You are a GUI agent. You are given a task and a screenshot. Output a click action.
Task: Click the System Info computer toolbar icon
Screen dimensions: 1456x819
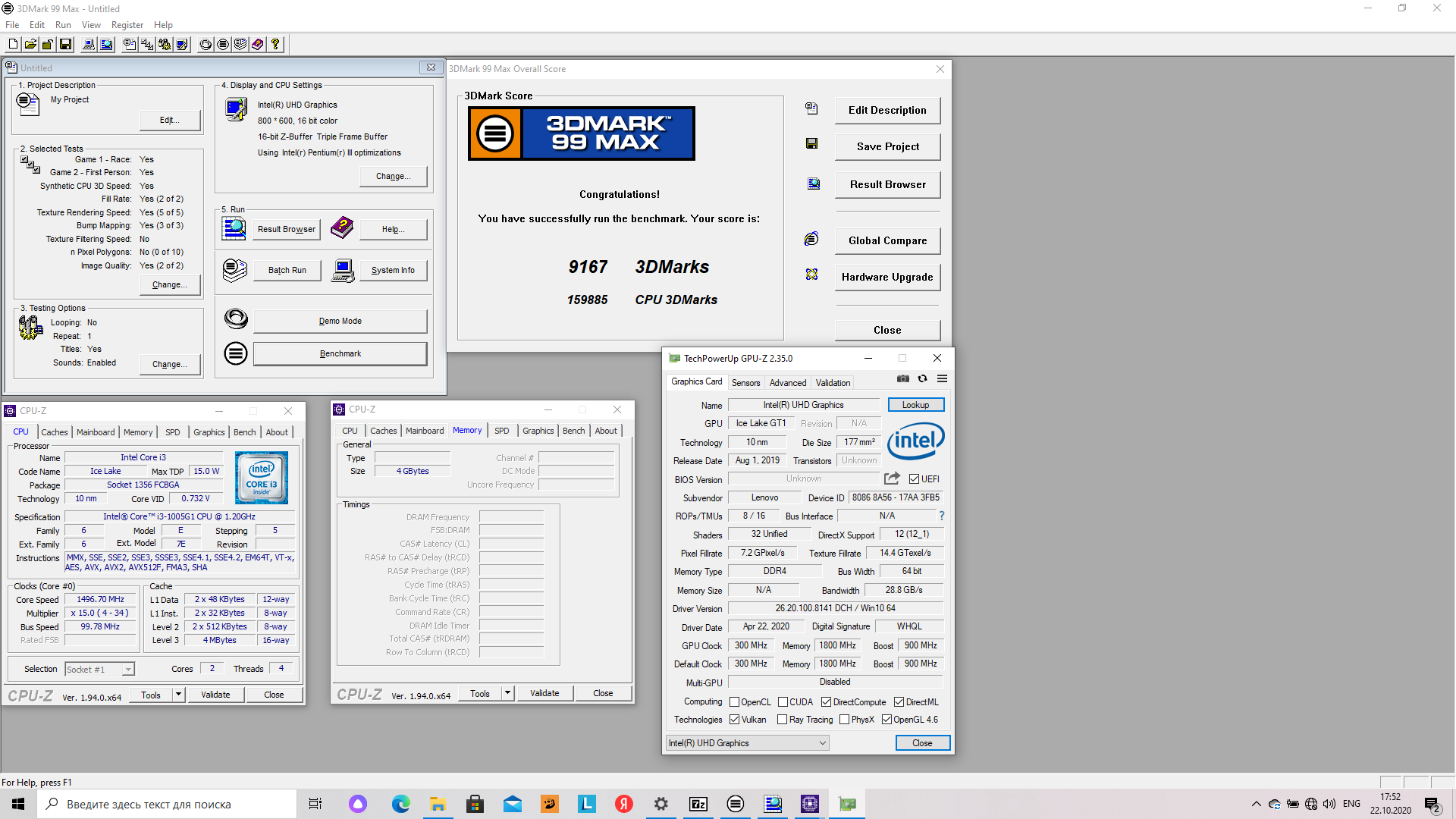tap(89, 45)
